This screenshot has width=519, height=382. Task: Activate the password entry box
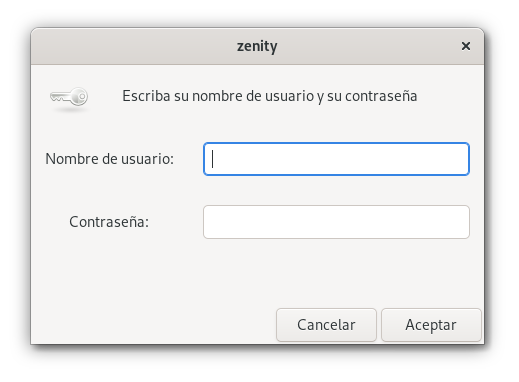pyautogui.click(x=336, y=222)
